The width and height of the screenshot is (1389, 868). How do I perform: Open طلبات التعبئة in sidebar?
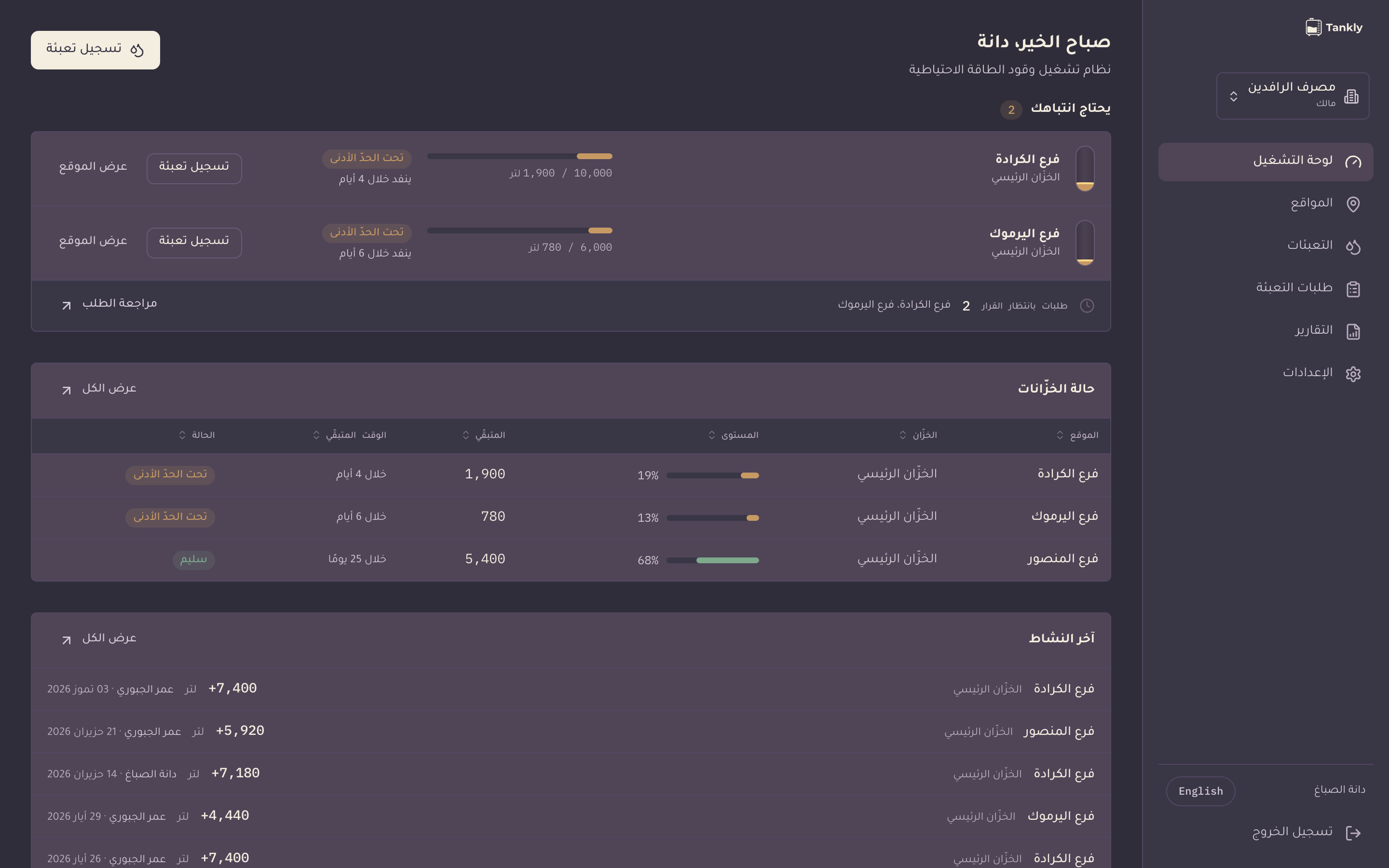pos(1266,289)
